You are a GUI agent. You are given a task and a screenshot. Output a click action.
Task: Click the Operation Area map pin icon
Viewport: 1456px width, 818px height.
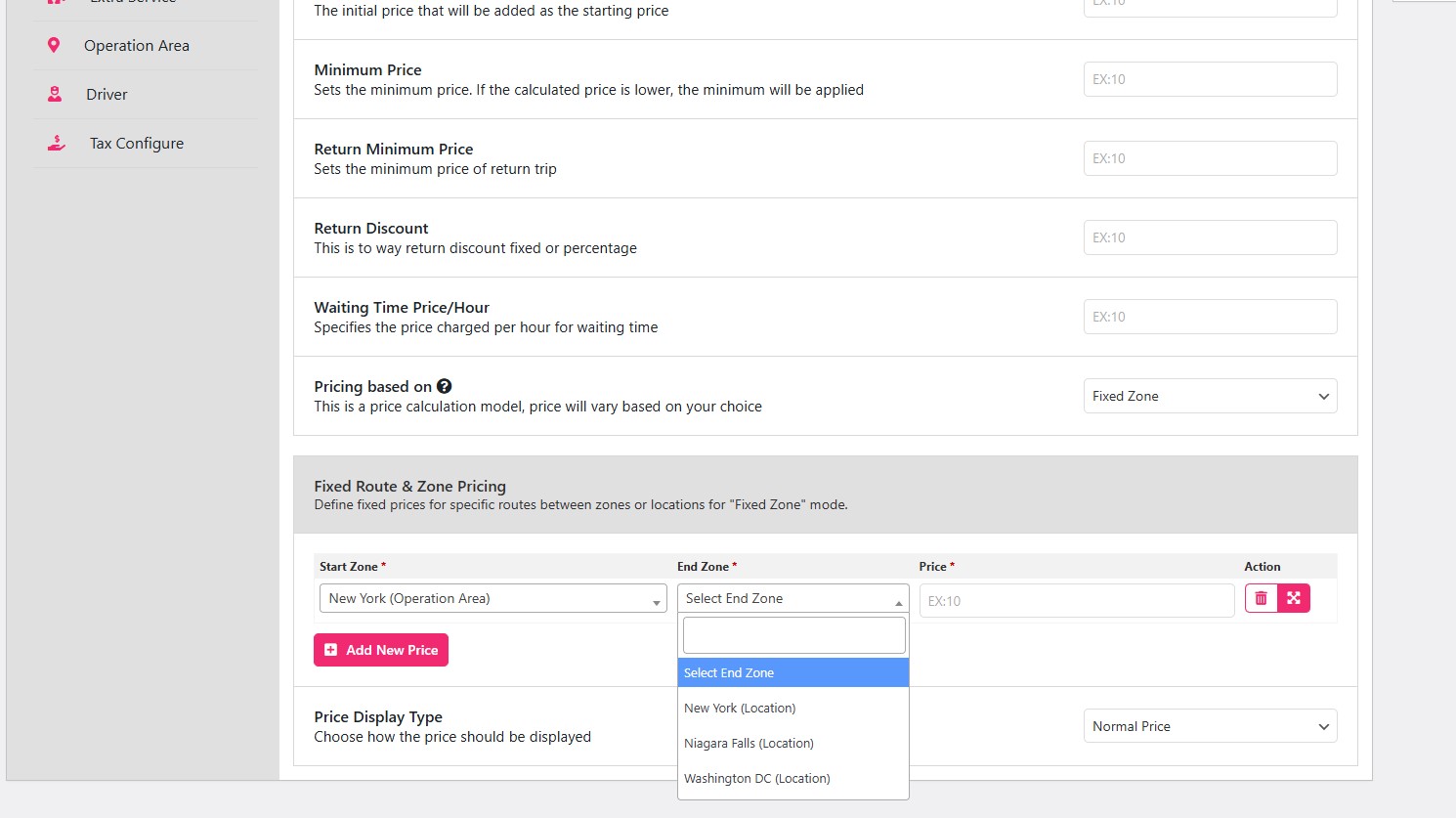[x=54, y=45]
